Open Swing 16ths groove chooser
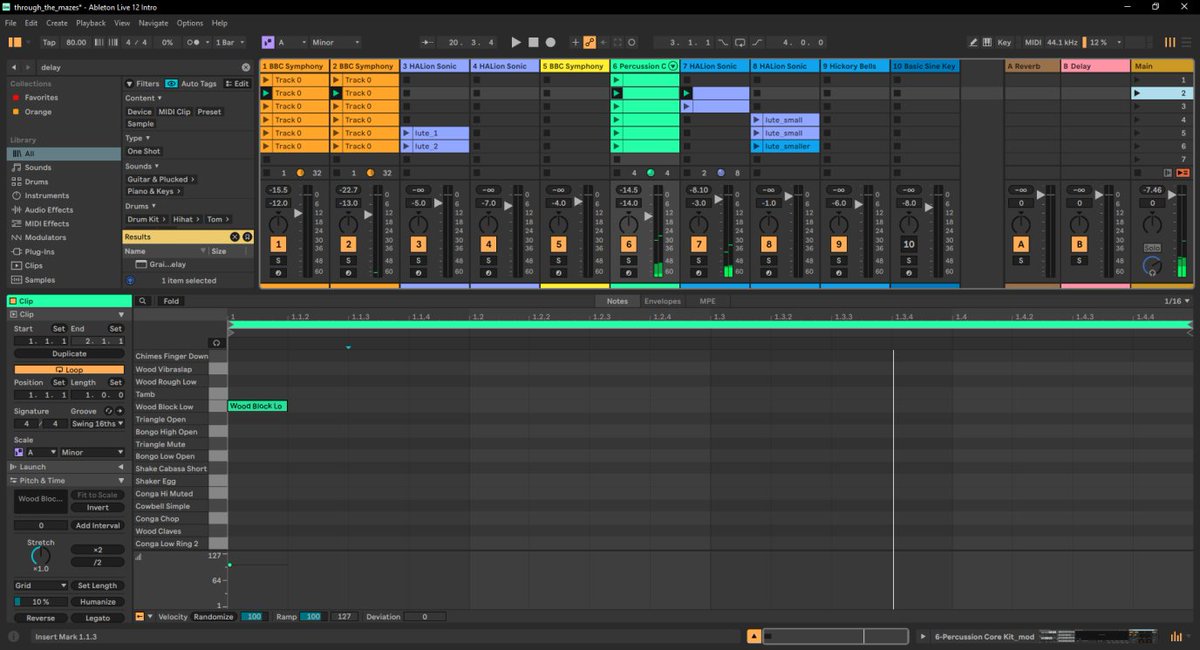1200x650 pixels. 97,424
